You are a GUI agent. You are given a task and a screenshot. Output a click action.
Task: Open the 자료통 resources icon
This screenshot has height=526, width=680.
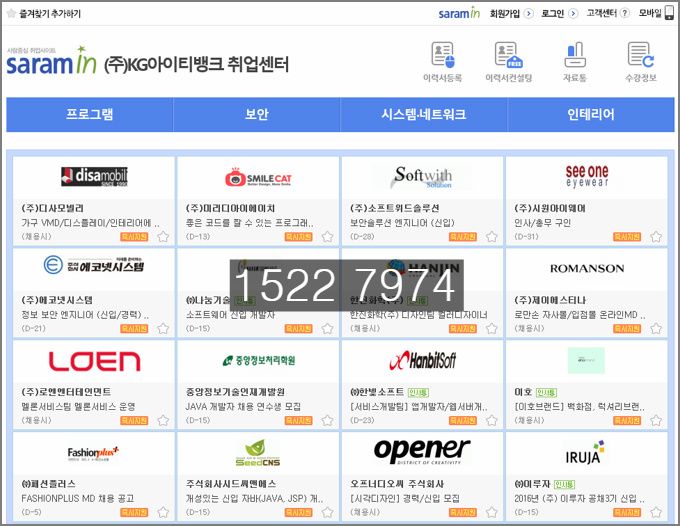575,55
